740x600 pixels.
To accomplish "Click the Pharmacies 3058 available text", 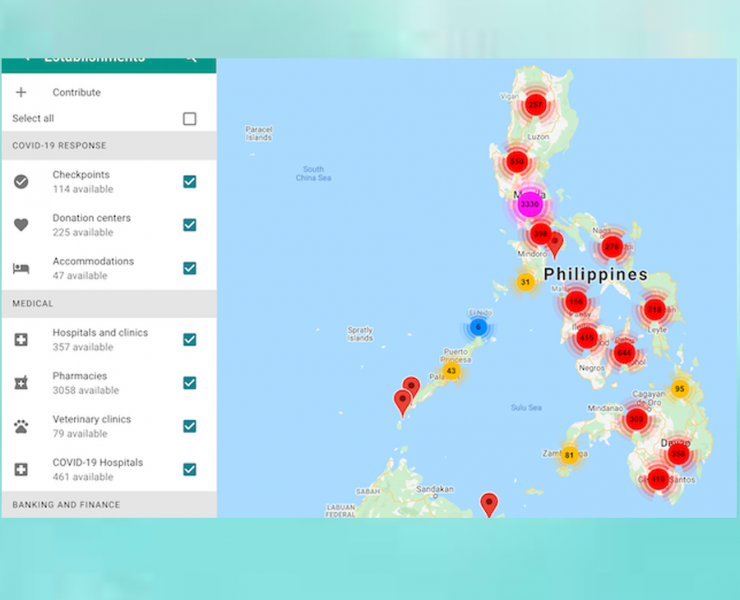I will pyautogui.click(x=85, y=390).
